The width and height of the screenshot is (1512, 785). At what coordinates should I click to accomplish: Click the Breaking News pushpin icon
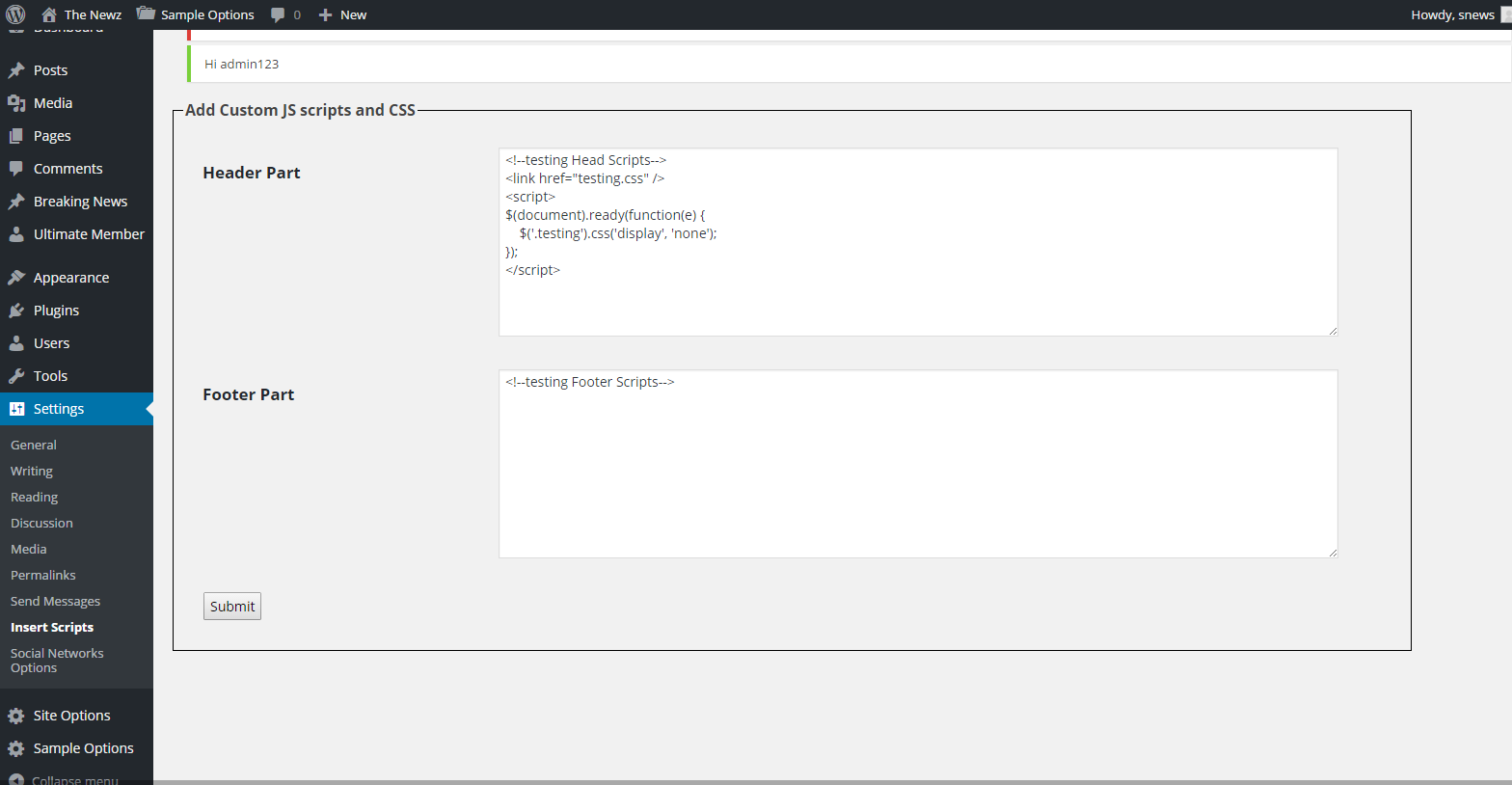coord(16,202)
